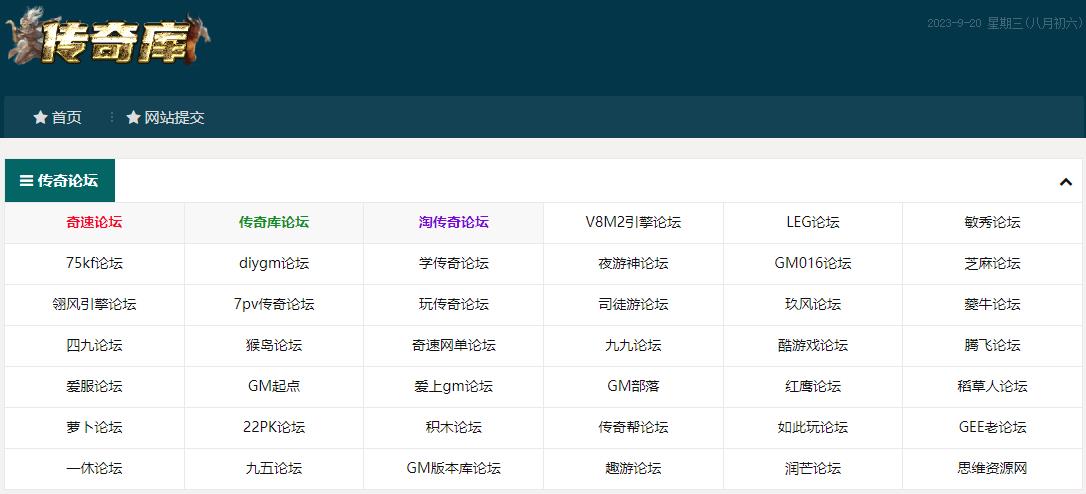
Task: Go to 思维资源网
Action: point(992,468)
